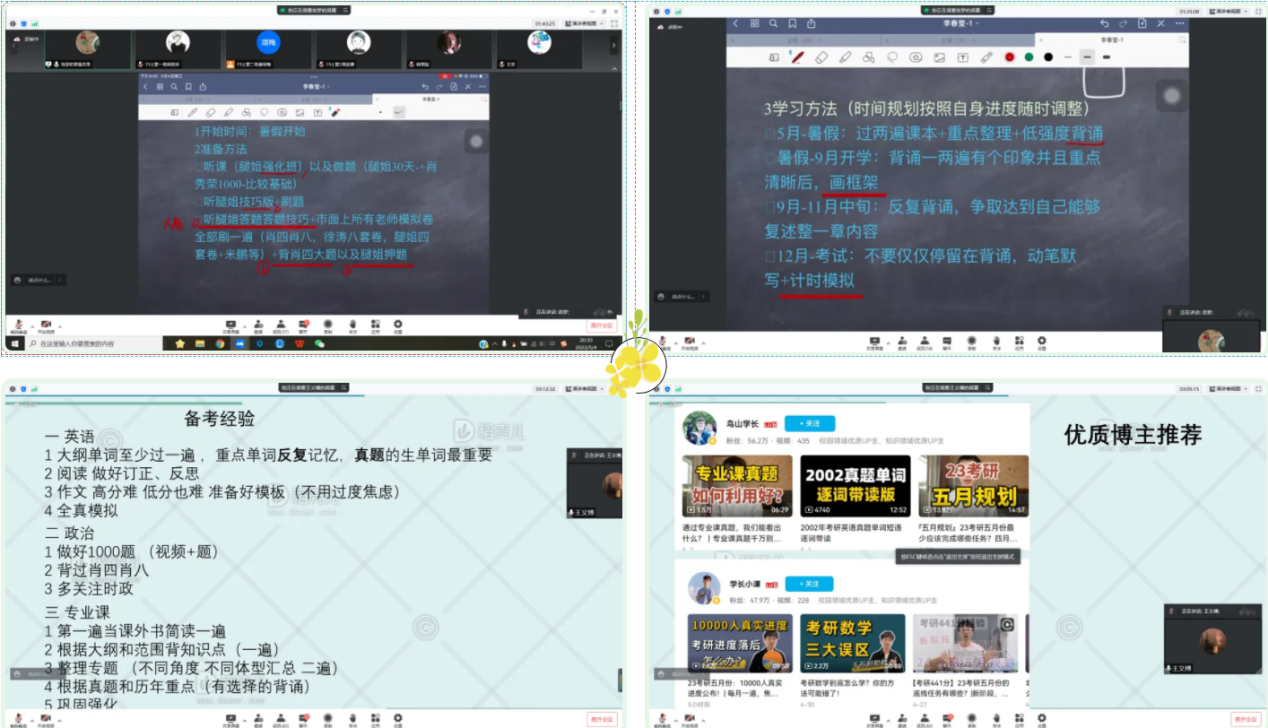This screenshot has height=728, width=1268.
Task: Open the 聊天 chat panel in the top-left meeting
Action: pos(305,324)
